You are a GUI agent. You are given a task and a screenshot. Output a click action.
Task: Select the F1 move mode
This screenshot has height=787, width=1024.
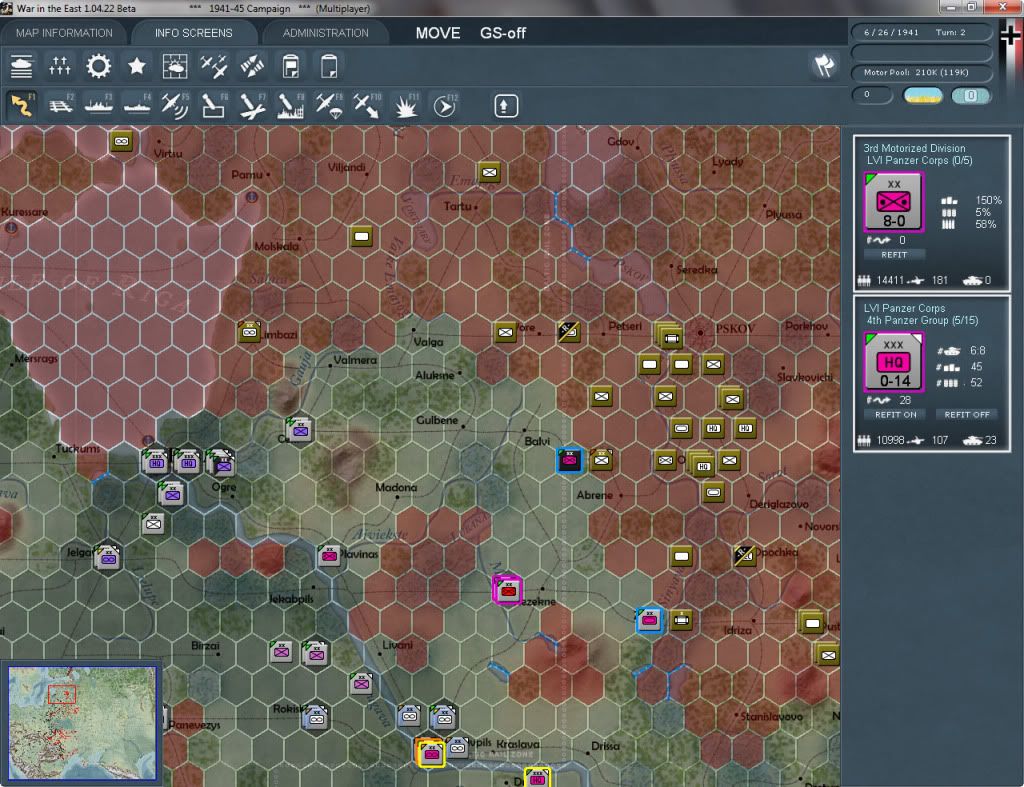tap(22, 106)
